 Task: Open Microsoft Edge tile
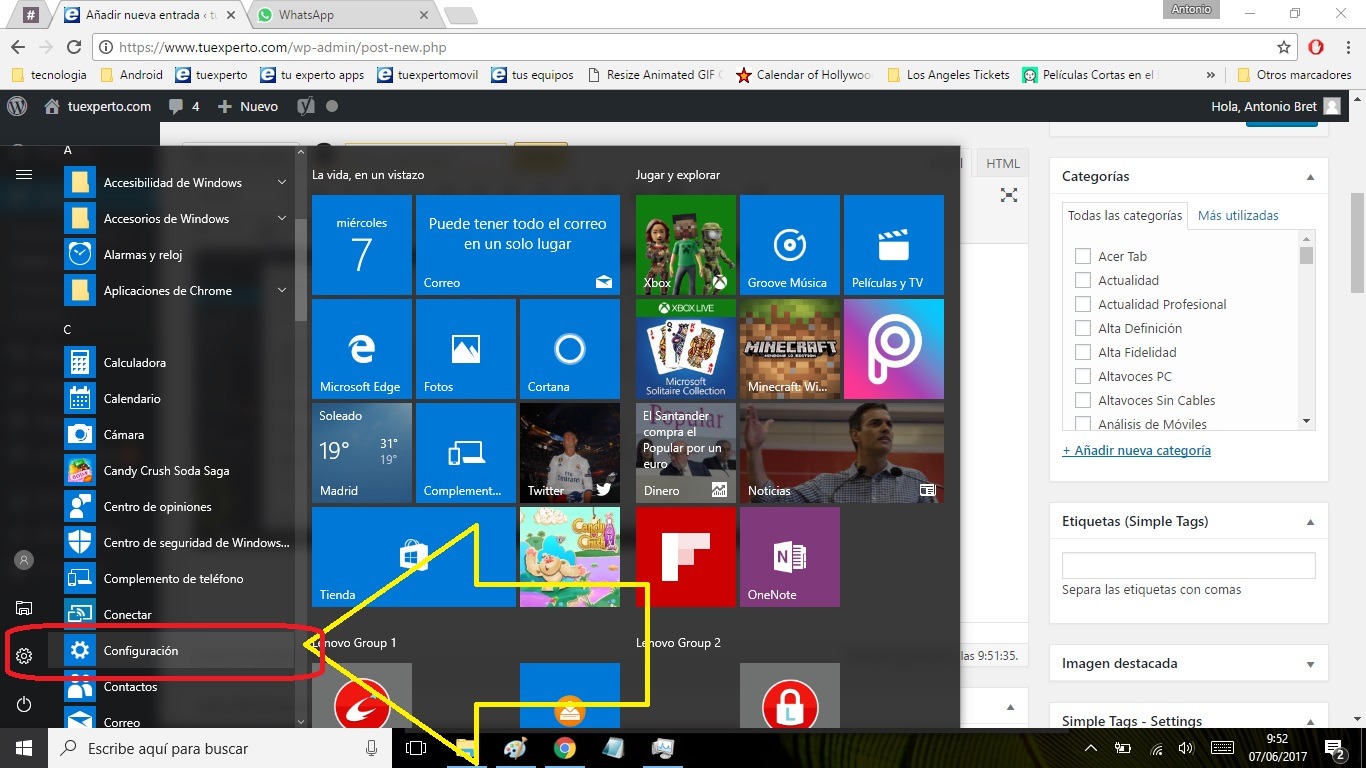pyautogui.click(x=362, y=349)
